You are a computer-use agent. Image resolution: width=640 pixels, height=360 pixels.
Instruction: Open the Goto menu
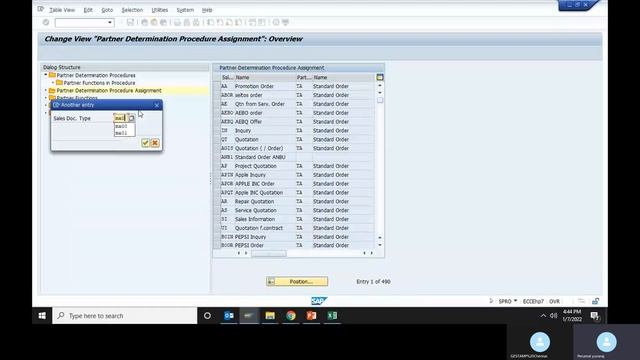pyautogui.click(x=107, y=10)
